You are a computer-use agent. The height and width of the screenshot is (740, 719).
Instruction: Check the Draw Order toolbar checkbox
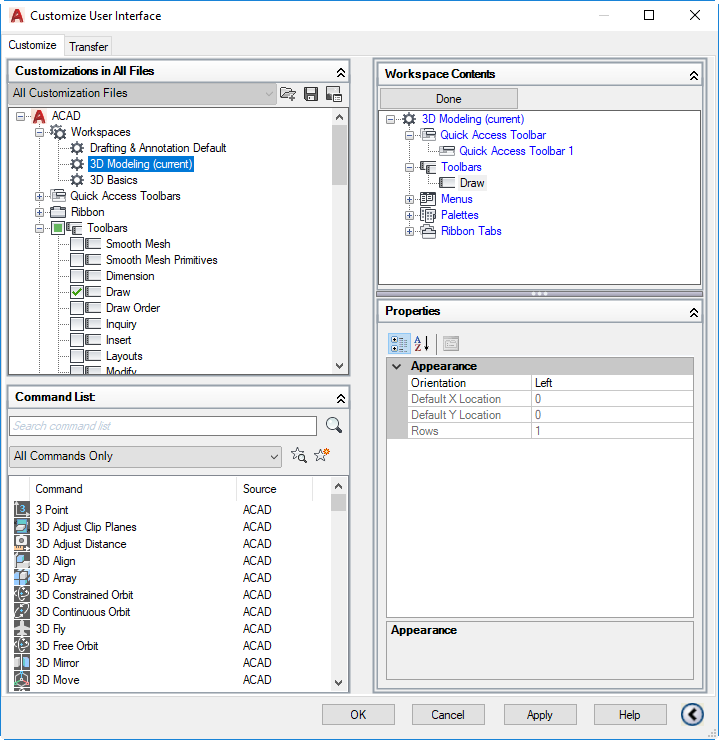coord(77,308)
